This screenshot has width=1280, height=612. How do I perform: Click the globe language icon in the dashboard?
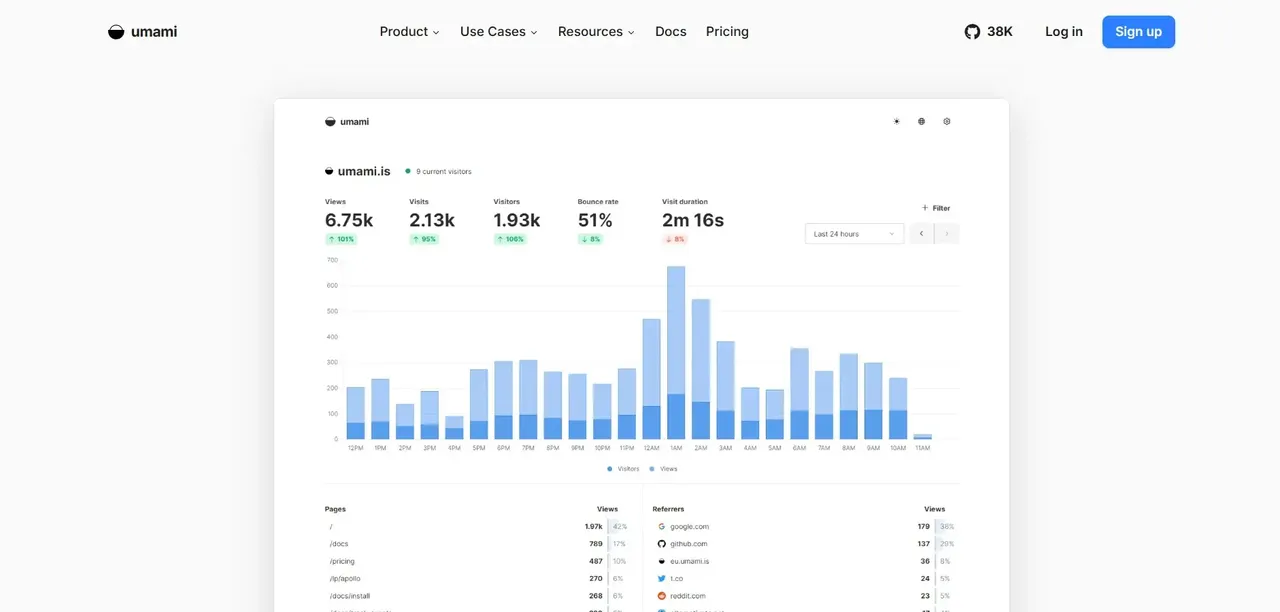point(921,122)
